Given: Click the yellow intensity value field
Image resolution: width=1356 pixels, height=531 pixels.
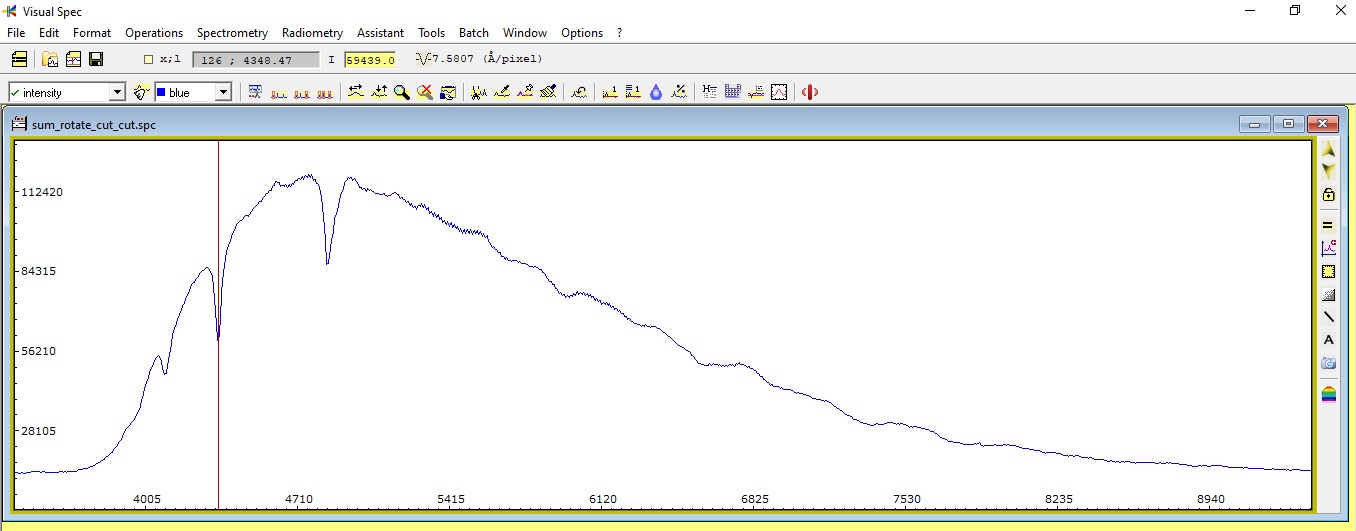Looking at the screenshot, I should pos(370,60).
